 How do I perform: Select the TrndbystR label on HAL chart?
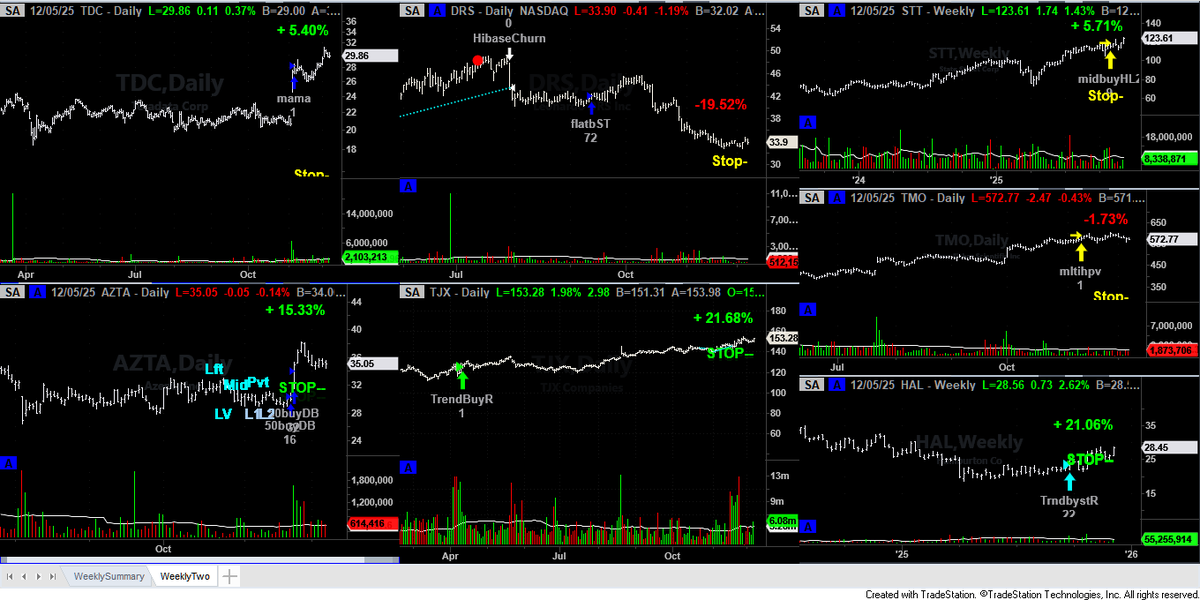coord(1069,499)
